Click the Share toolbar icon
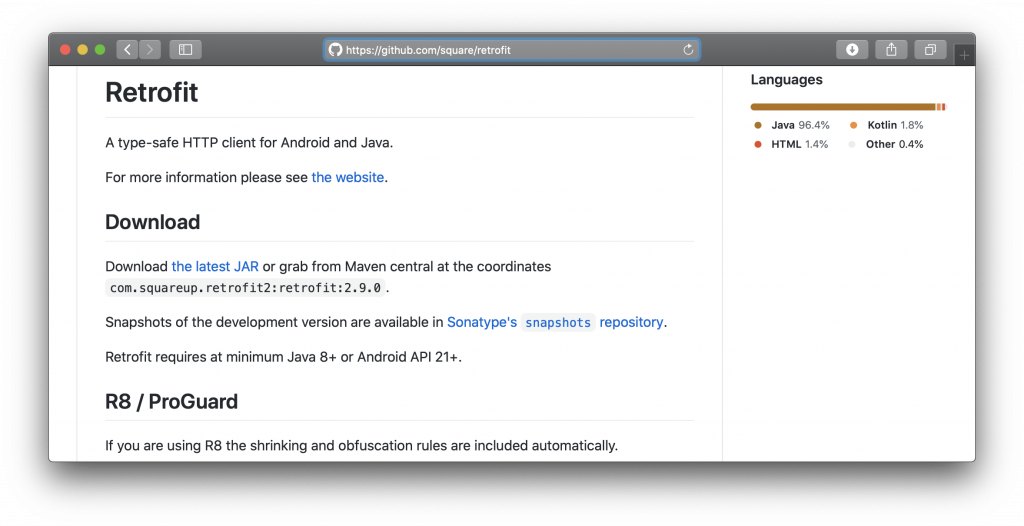 pos(890,49)
